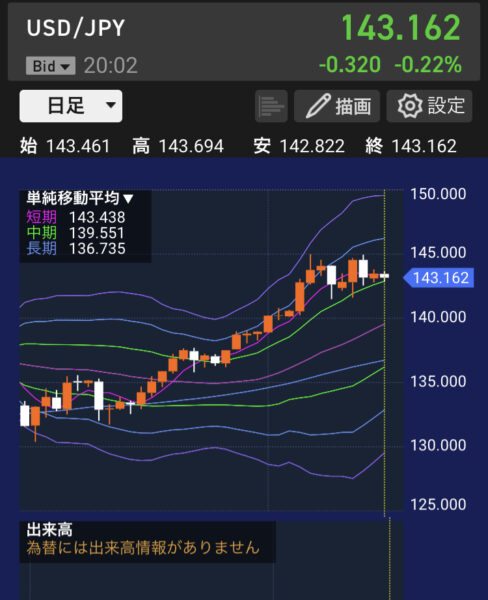488x600 pixels.
Task: Tap the 出来高 volume panel header
Action: pyautogui.click(x=49, y=530)
